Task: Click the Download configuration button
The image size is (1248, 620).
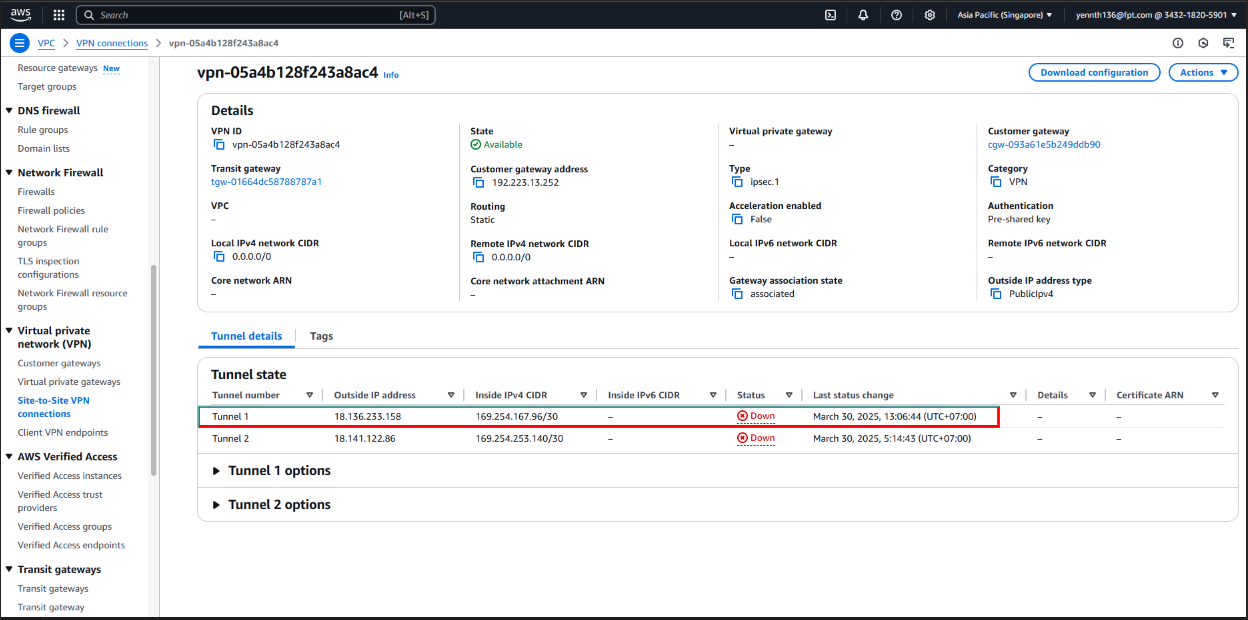Action: coord(1094,73)
